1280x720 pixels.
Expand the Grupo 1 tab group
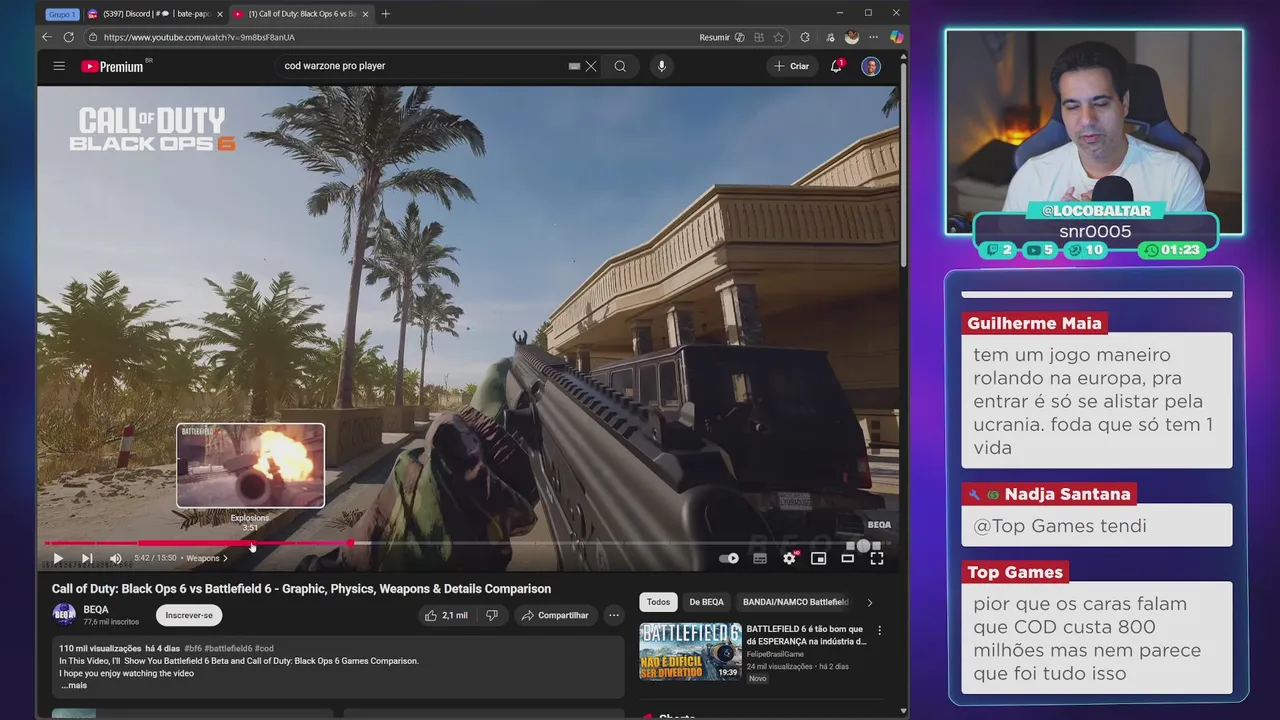click(60, 14)
